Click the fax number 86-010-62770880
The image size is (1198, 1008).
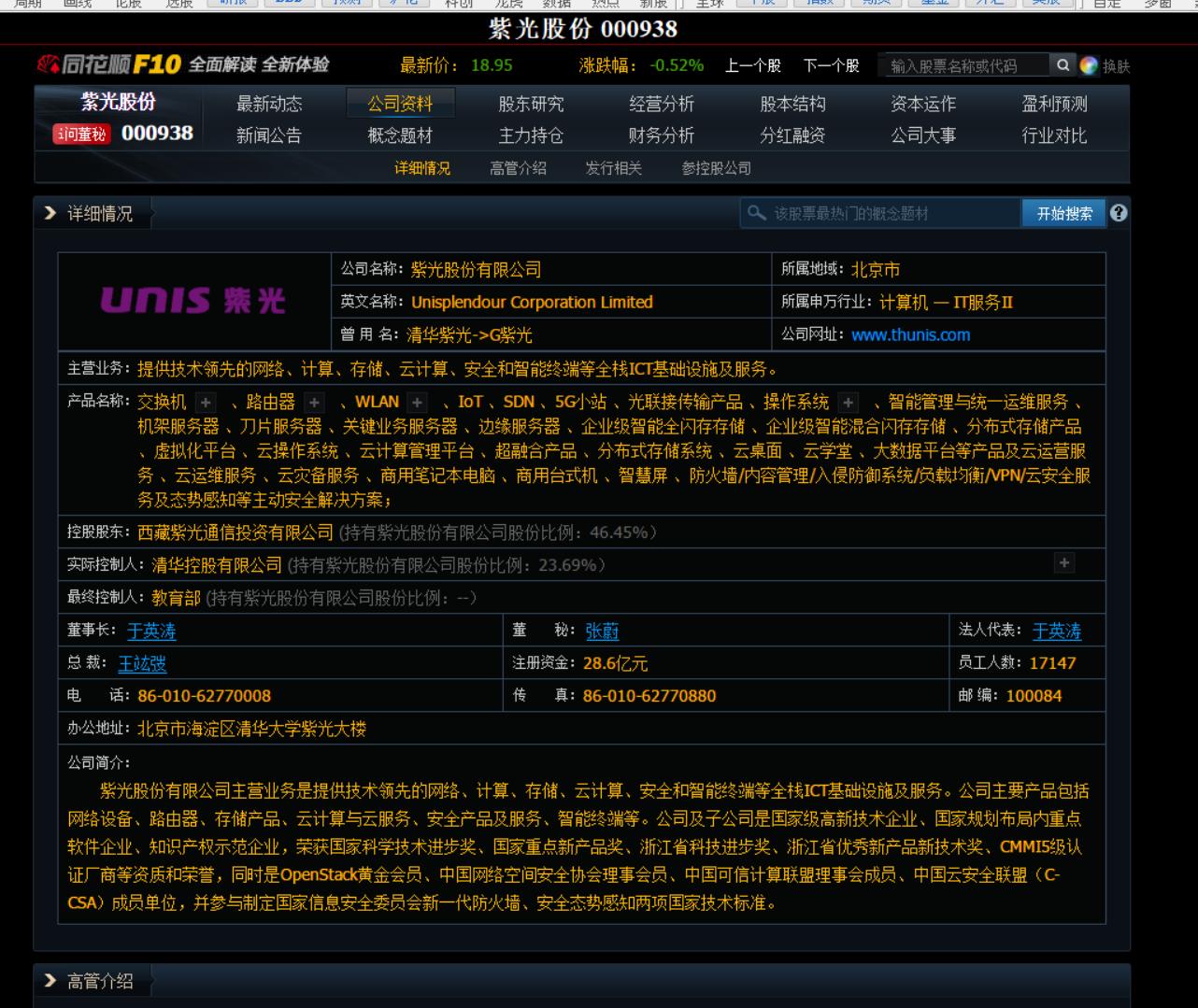(x=649, y=696)
